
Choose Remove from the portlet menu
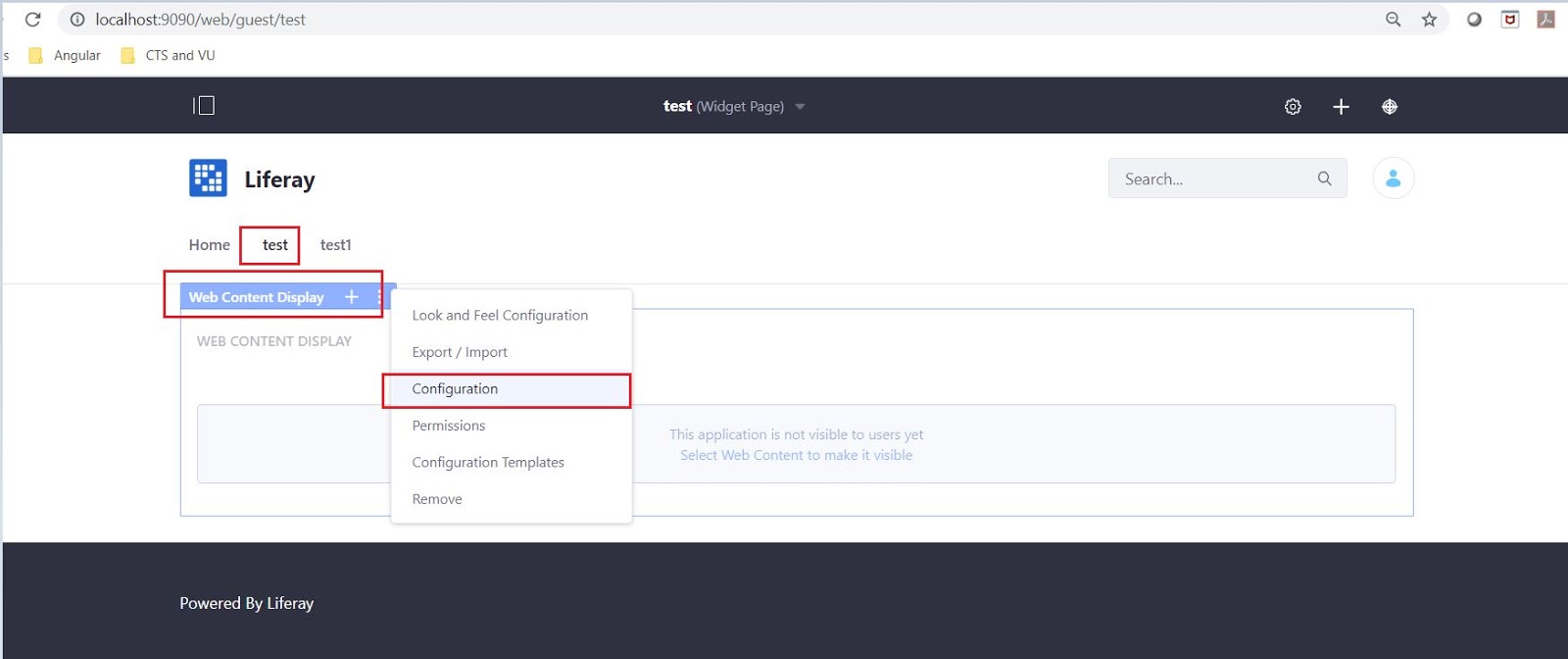coord(437,499)
